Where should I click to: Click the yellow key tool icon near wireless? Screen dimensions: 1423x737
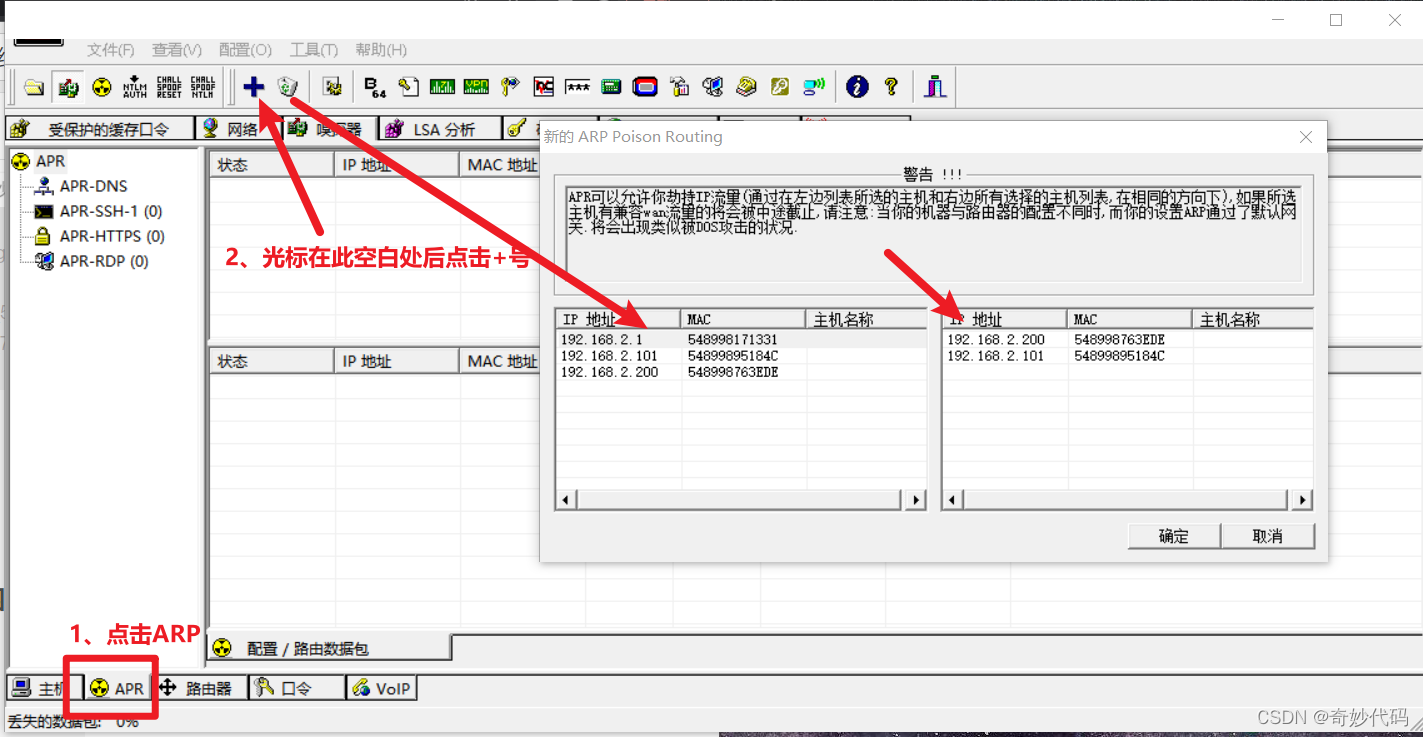[780, 87]
